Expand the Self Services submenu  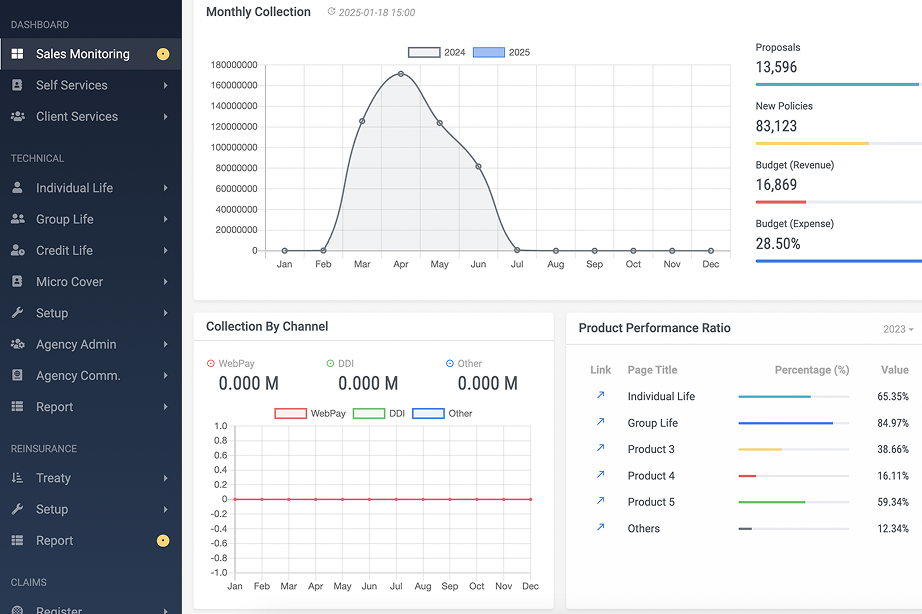click(x=165, y=86)
